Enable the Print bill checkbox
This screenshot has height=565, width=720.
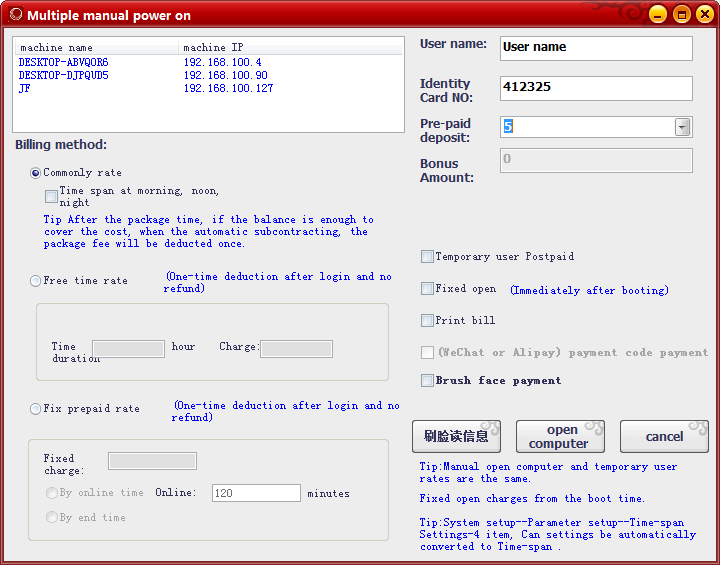tap(427, 321)
